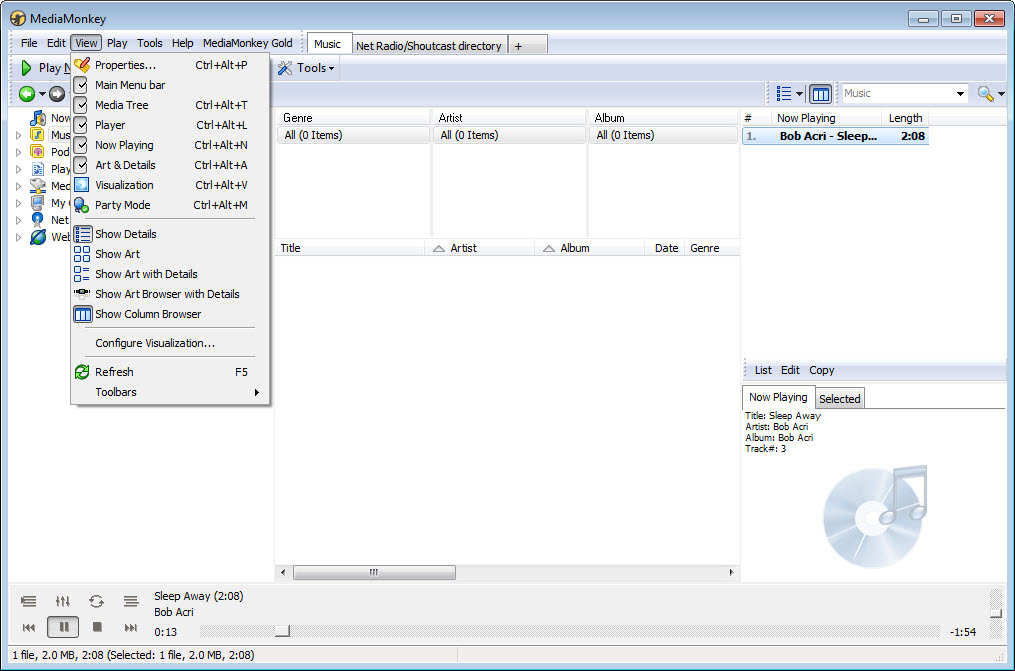Toggle the Media Tree checkbox

point(81,105)
